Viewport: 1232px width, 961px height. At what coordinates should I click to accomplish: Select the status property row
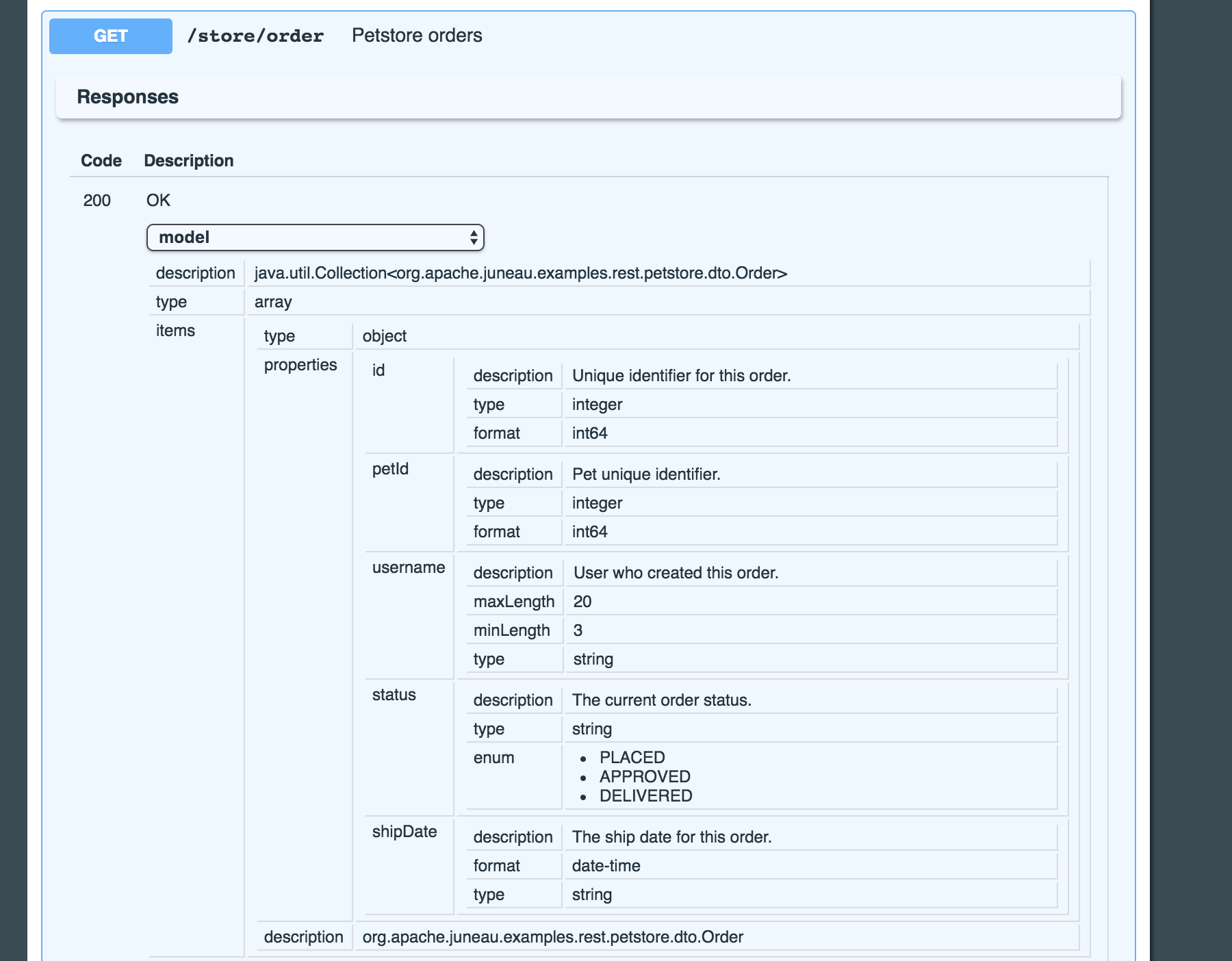[394, 695]
